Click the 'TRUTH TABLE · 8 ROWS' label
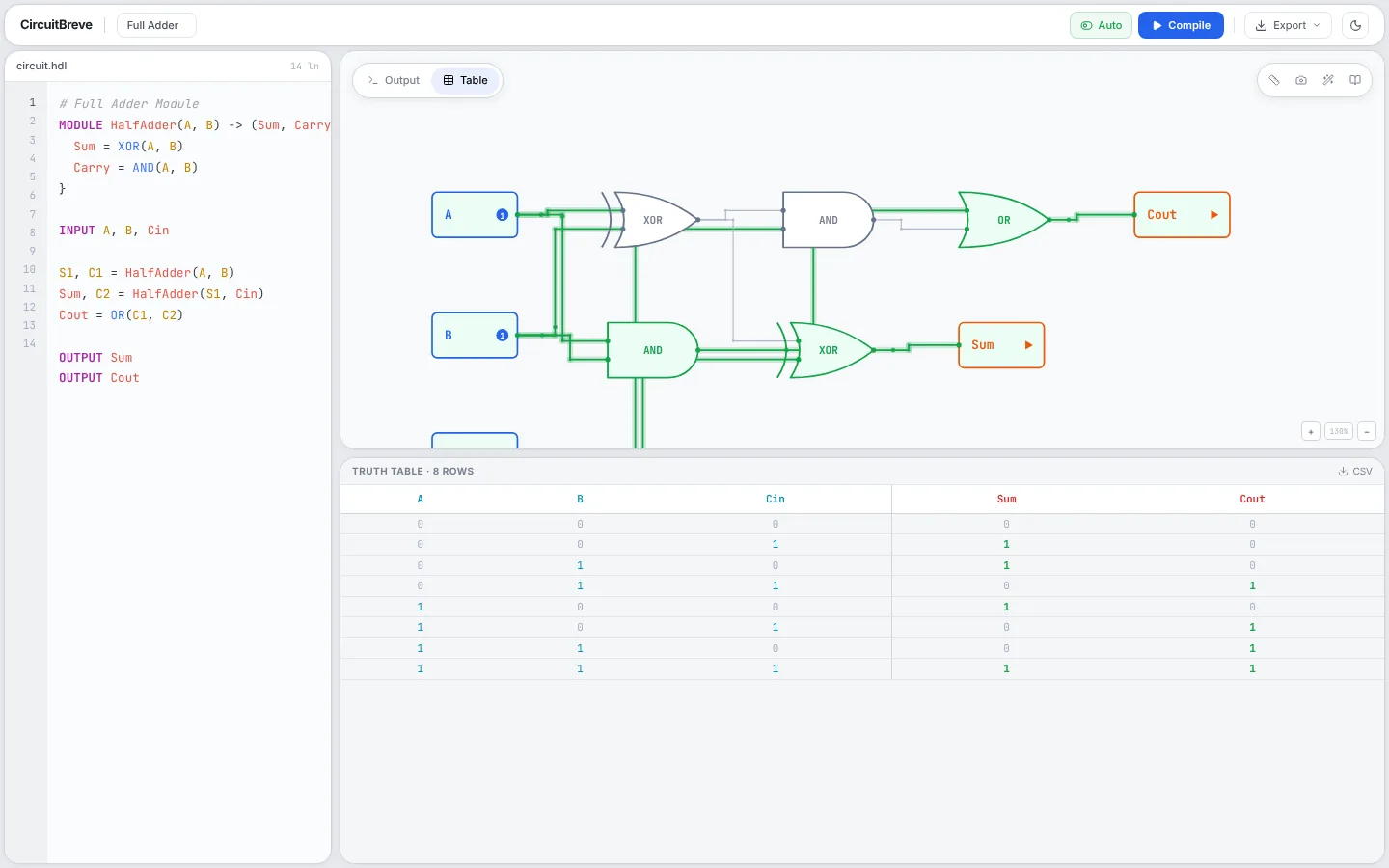This screenshot has width=1389, height=868. coord(413,472)
